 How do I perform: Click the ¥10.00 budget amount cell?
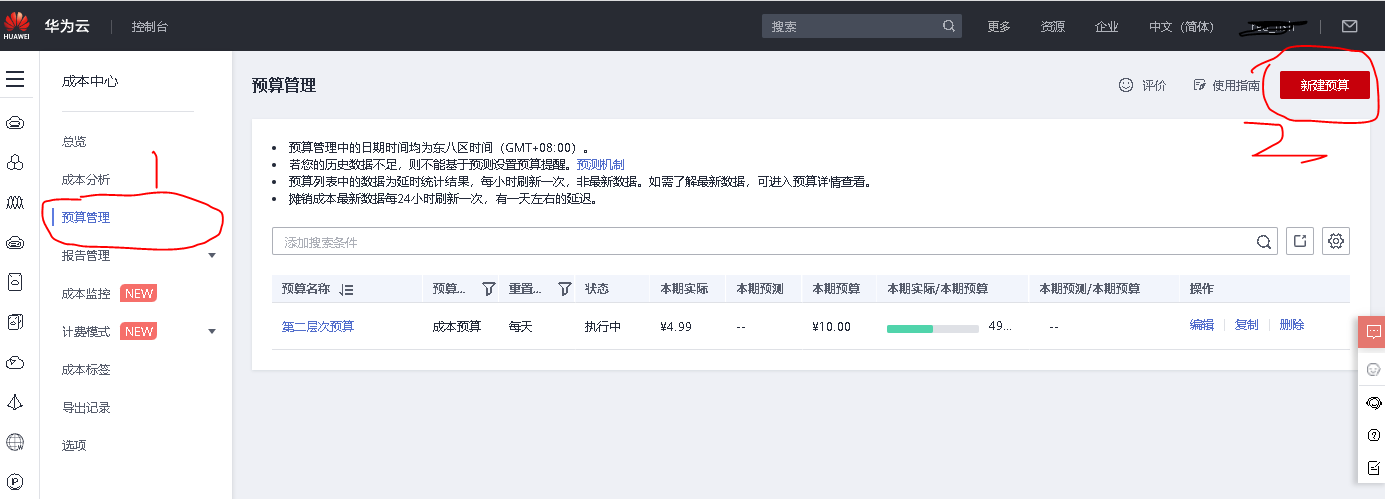coord(832,327)
